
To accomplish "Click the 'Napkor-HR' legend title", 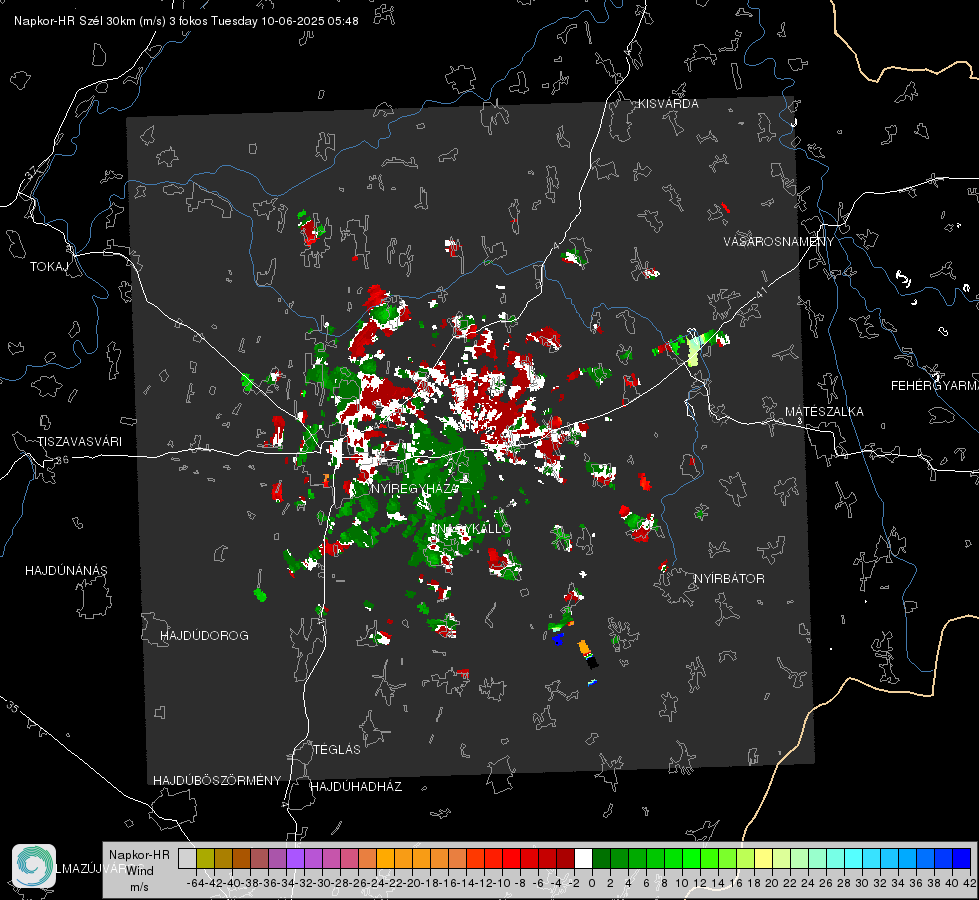I will pos(139,854).
